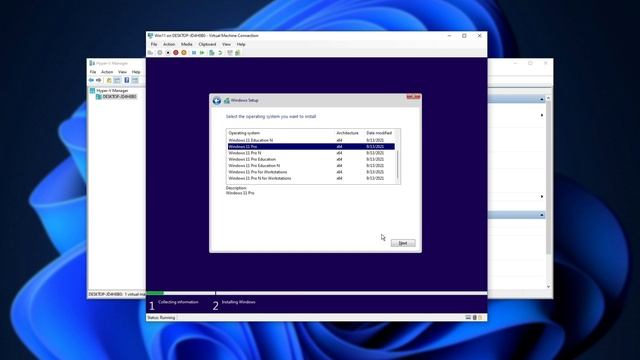Open the Action menu in Hyper-V Manager
Image resolution: width=640 pixels, height=360 pixels.
pyautogui.click(x=107, y=72)
